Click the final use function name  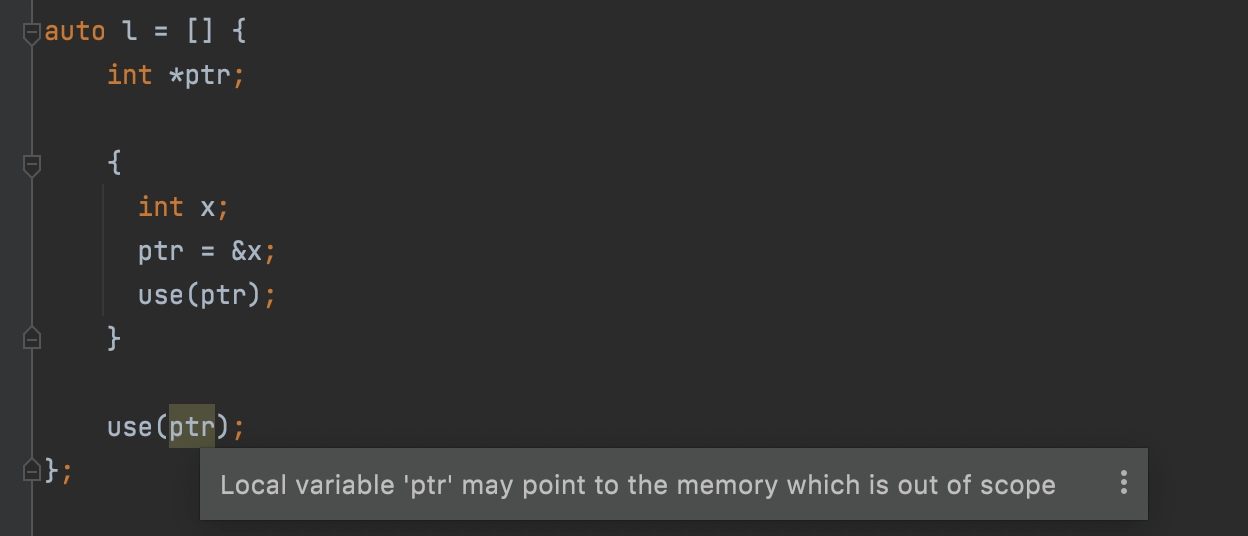(129, 427)
